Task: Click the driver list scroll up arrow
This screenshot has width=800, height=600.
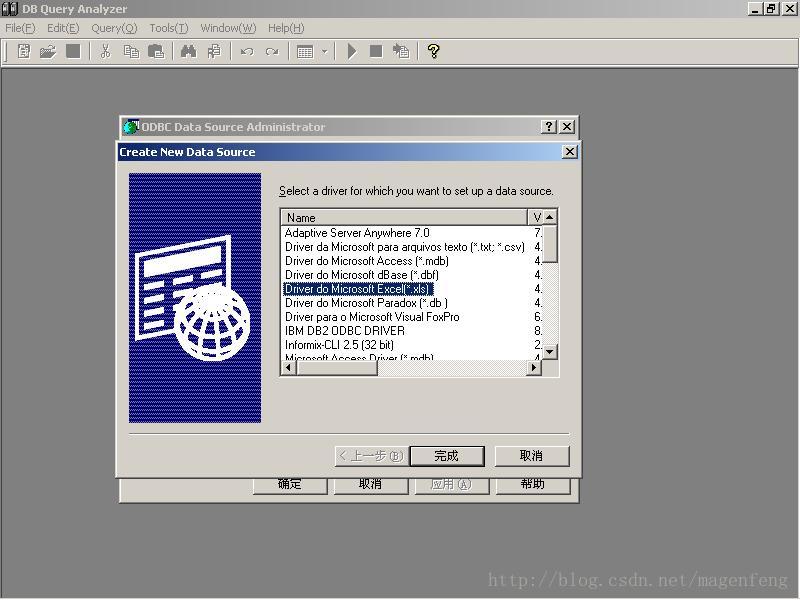Action: 549,217
